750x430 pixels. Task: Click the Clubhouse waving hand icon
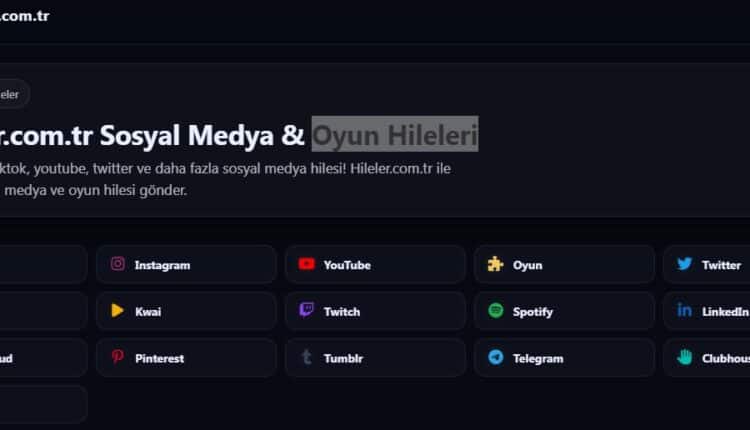pyautogui.click(x=684, y=357)
